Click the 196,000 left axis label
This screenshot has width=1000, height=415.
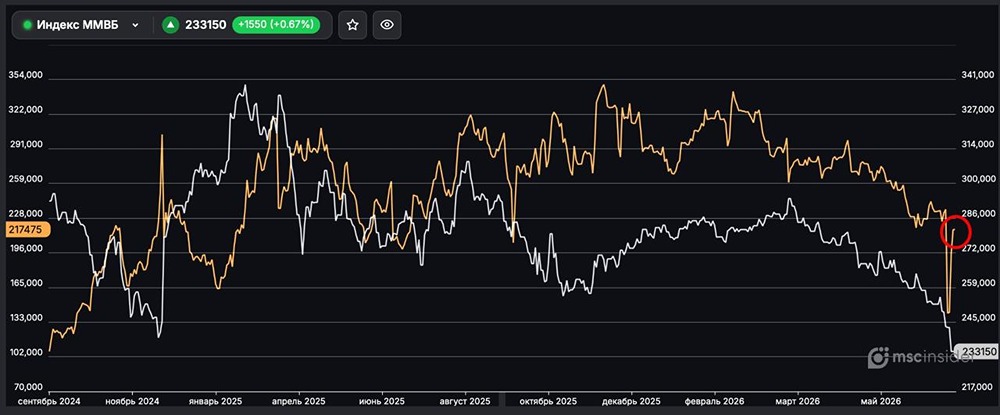tap(26, 249)
